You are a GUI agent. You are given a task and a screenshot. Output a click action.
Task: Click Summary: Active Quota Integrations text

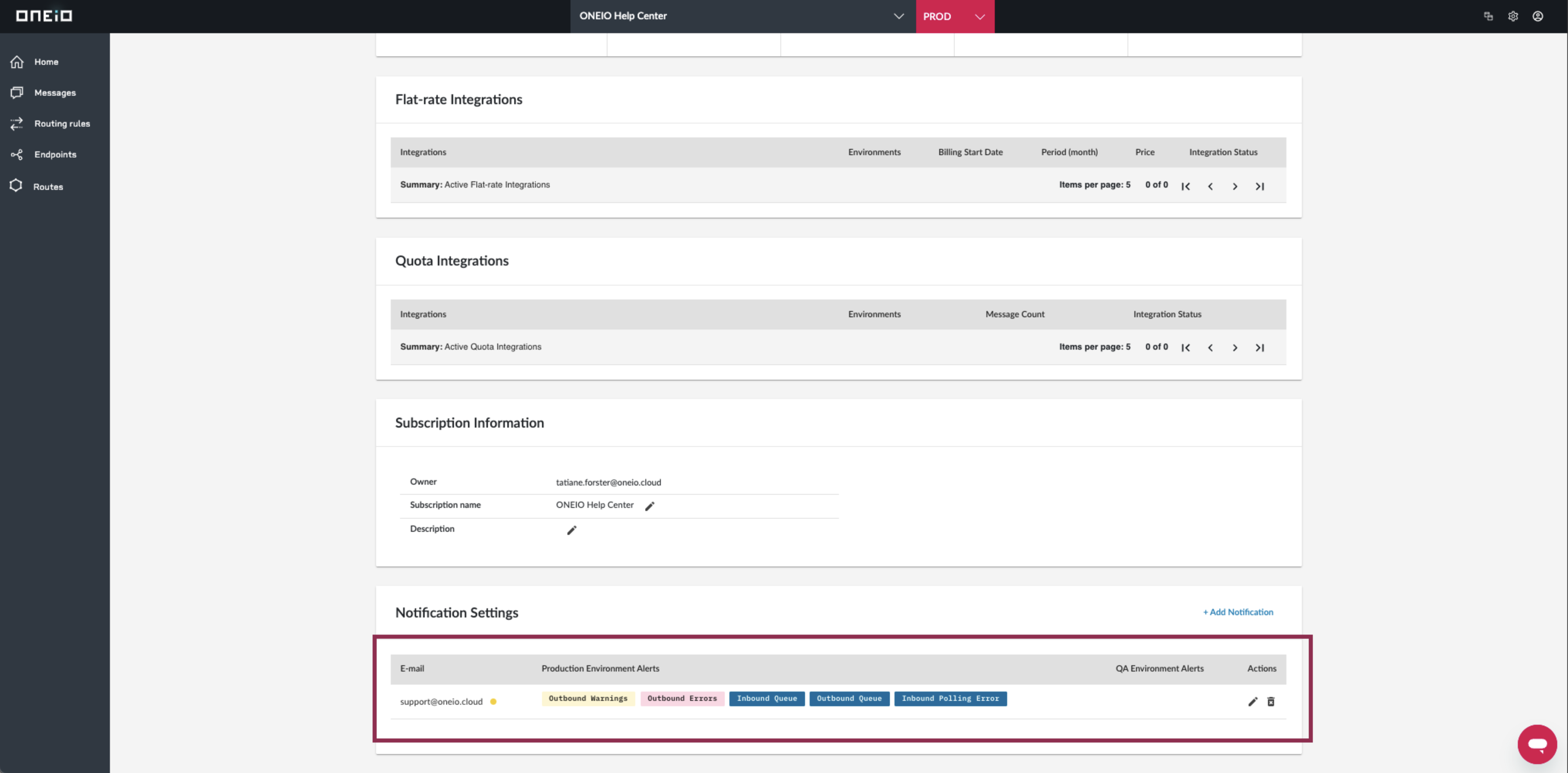pyautogui.click(x=471, y=347)
